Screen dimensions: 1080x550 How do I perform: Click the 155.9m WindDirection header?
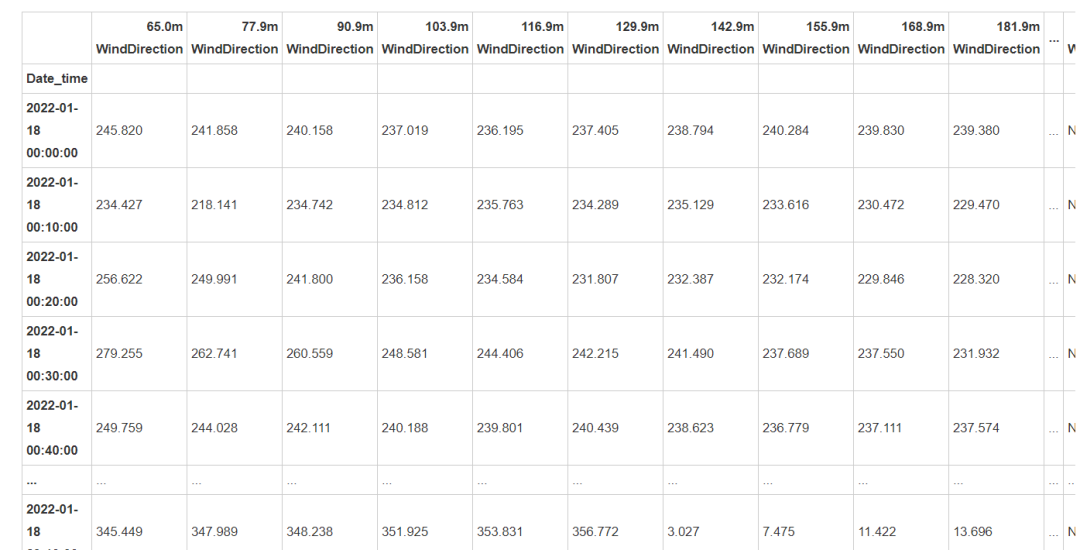coord(806,38)
